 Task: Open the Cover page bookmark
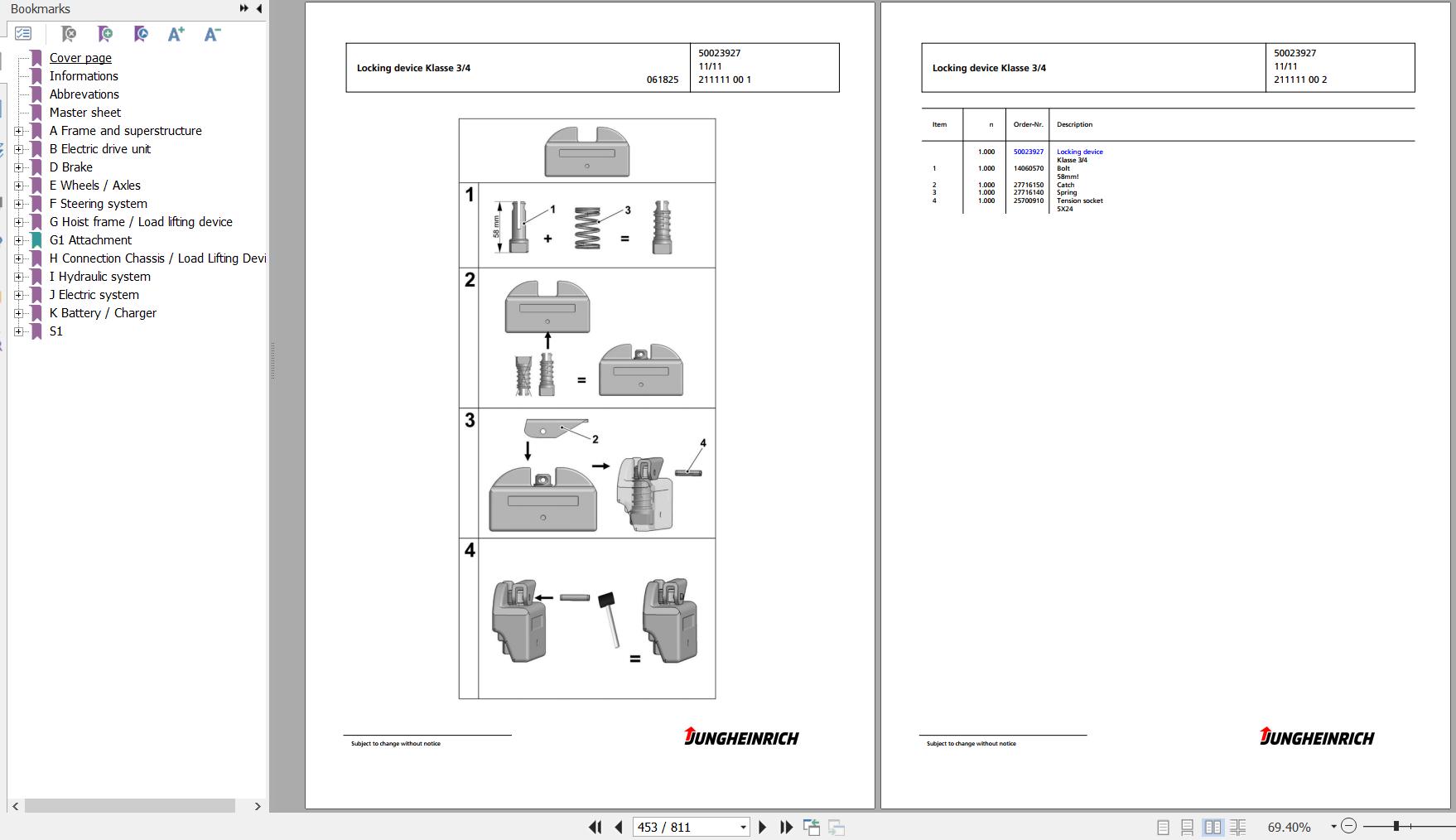point(80,58)
